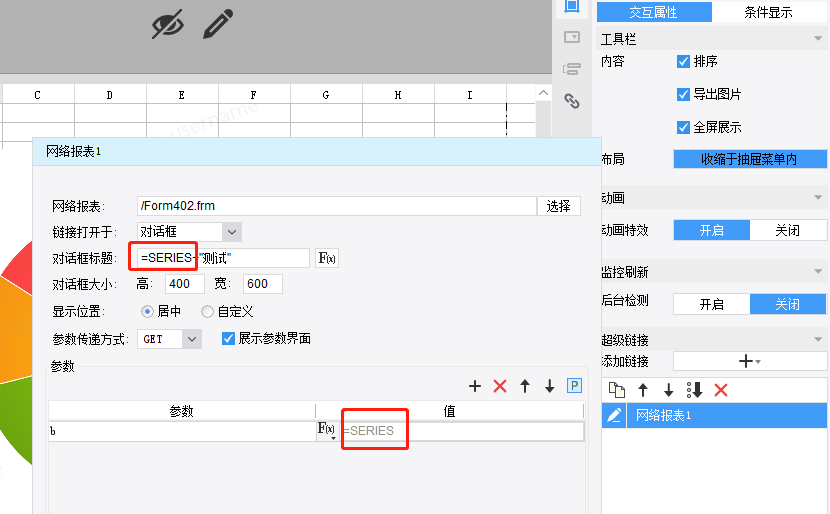The width and height of the screenshot is (830, 514).
Task: Collapse the 工具栏 section
Action: coord(818,39)
